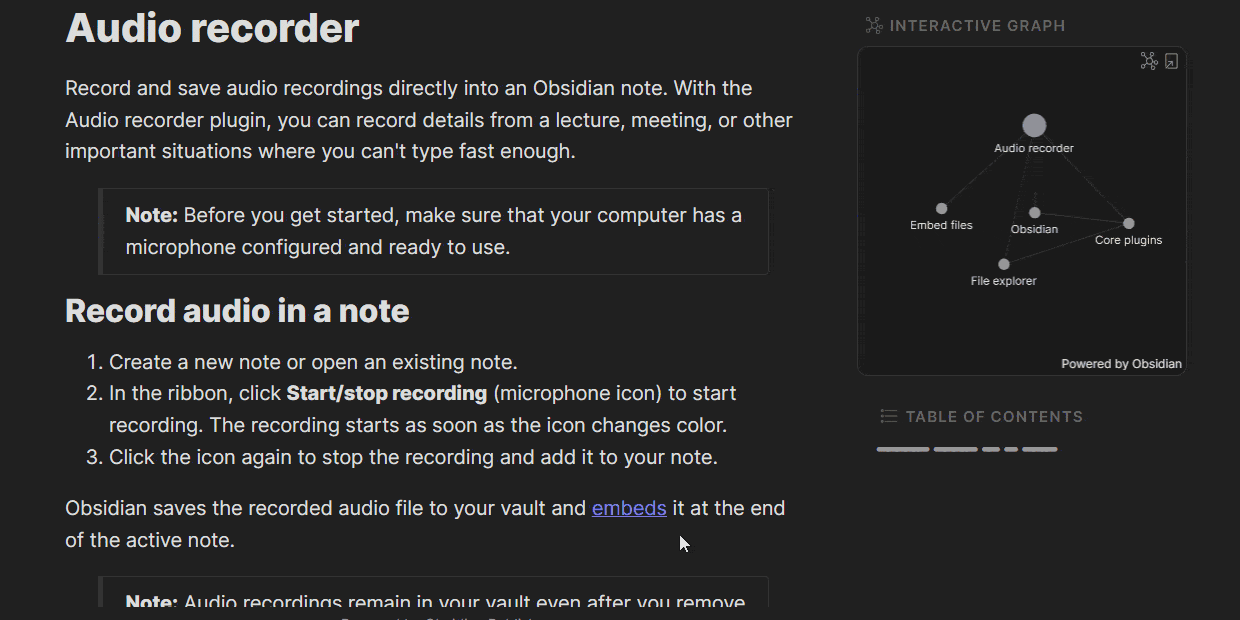Image resolution: width=1240 pixels, height=620 pixels.
Task: Click the Table of Contents list icon
Action: pos(888,416)
